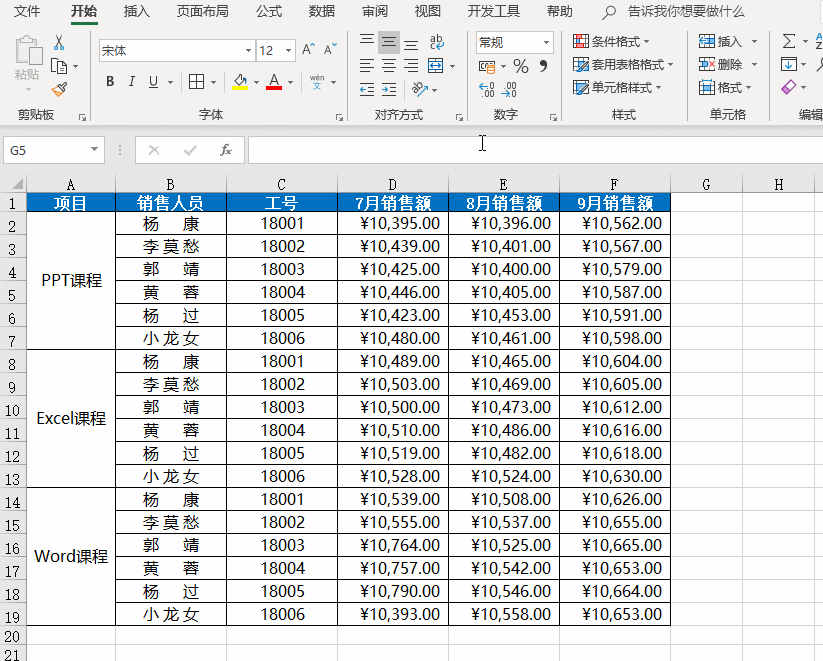
Task: Click the insert function fx icon
Action: point(226,150)
